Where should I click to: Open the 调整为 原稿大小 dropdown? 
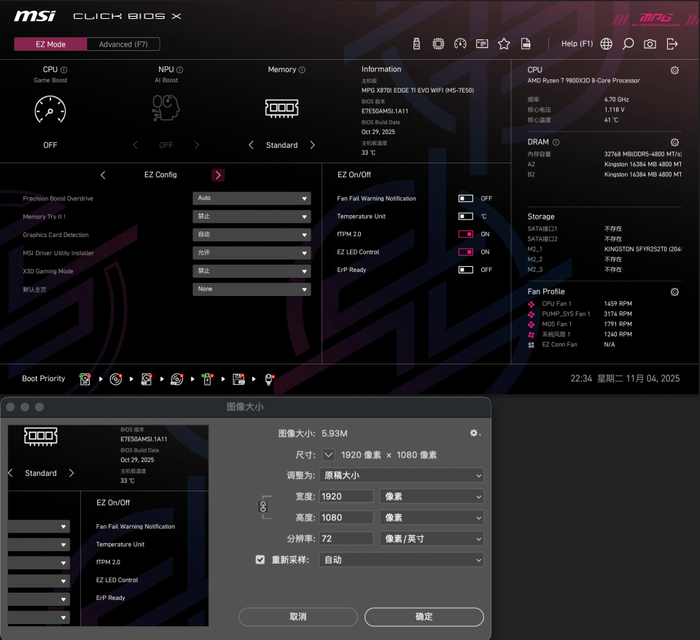coord(401,475)
